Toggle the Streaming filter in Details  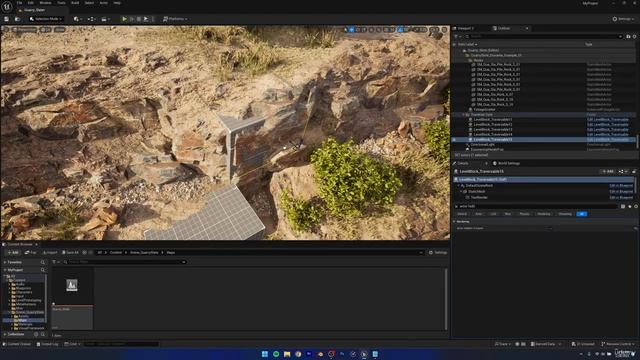[565, 214]
